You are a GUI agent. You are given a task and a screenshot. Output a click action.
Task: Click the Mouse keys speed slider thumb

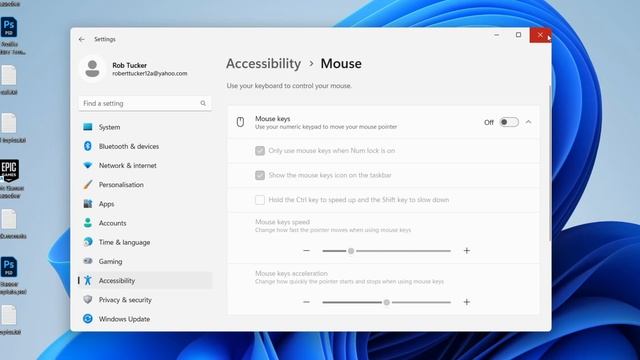pyautogui.click(x=351, y=251)
